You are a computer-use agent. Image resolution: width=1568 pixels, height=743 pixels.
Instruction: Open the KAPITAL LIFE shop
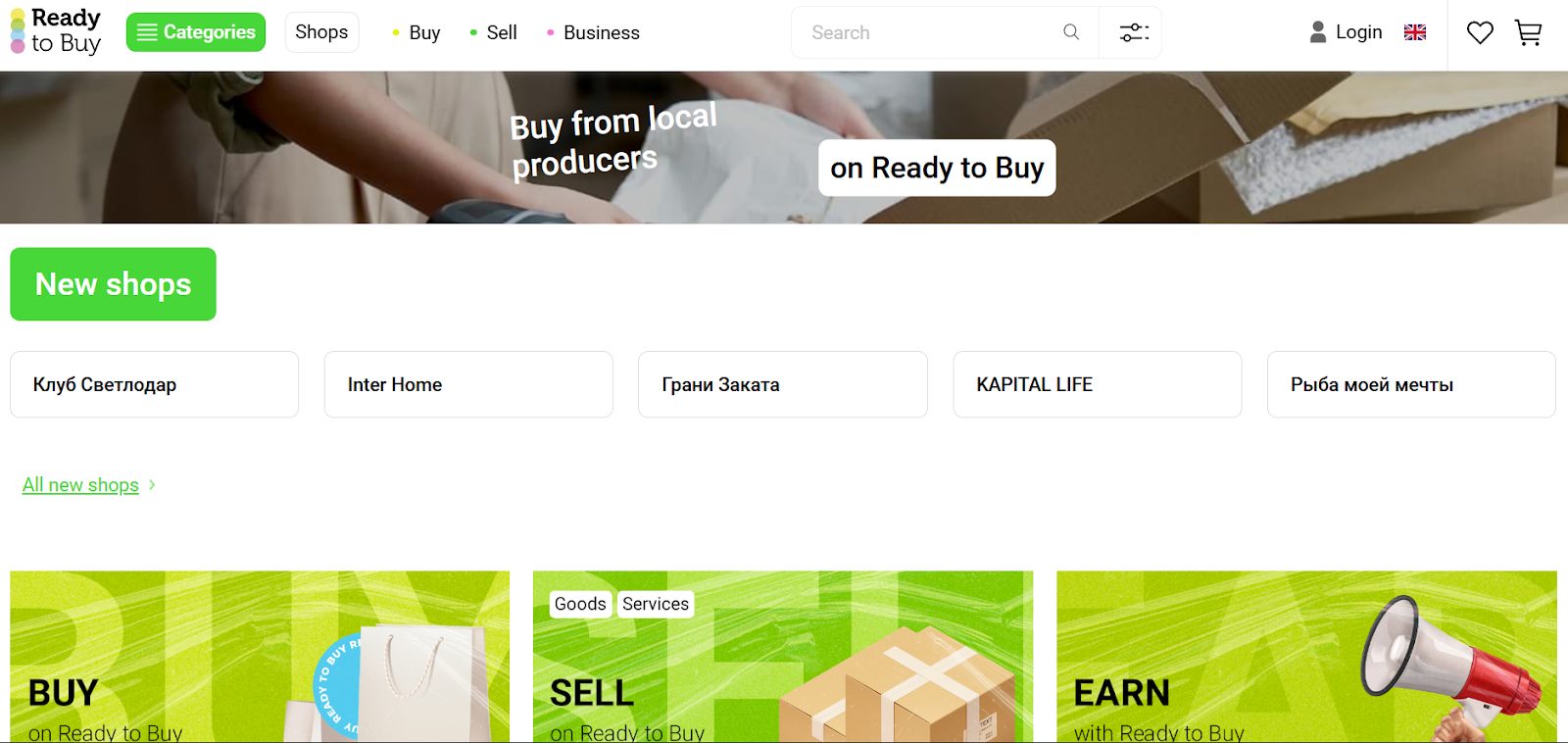1098,384
